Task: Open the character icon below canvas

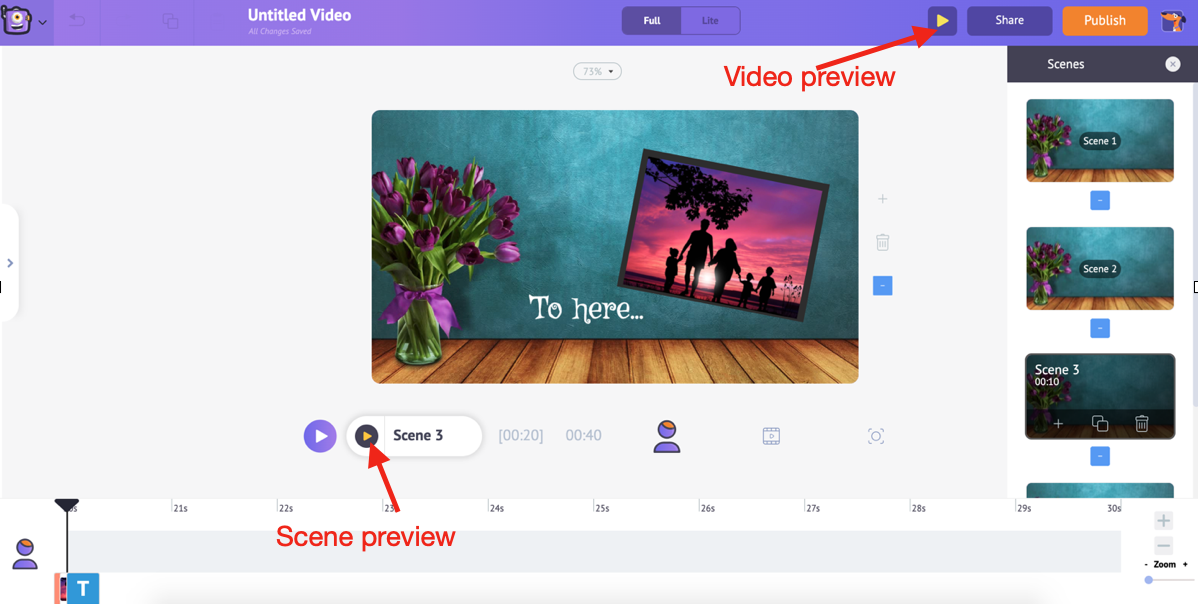Action: click(667, 436)
